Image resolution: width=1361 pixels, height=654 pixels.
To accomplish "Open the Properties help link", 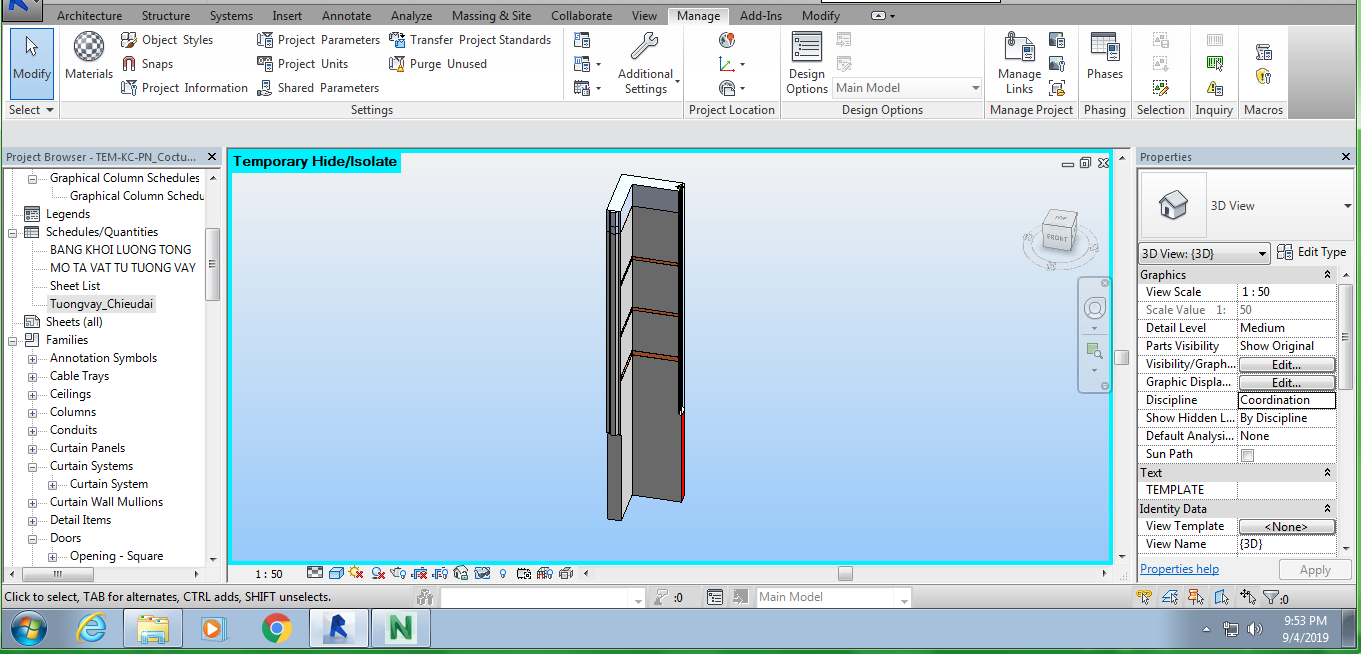I will (1179, 569).
